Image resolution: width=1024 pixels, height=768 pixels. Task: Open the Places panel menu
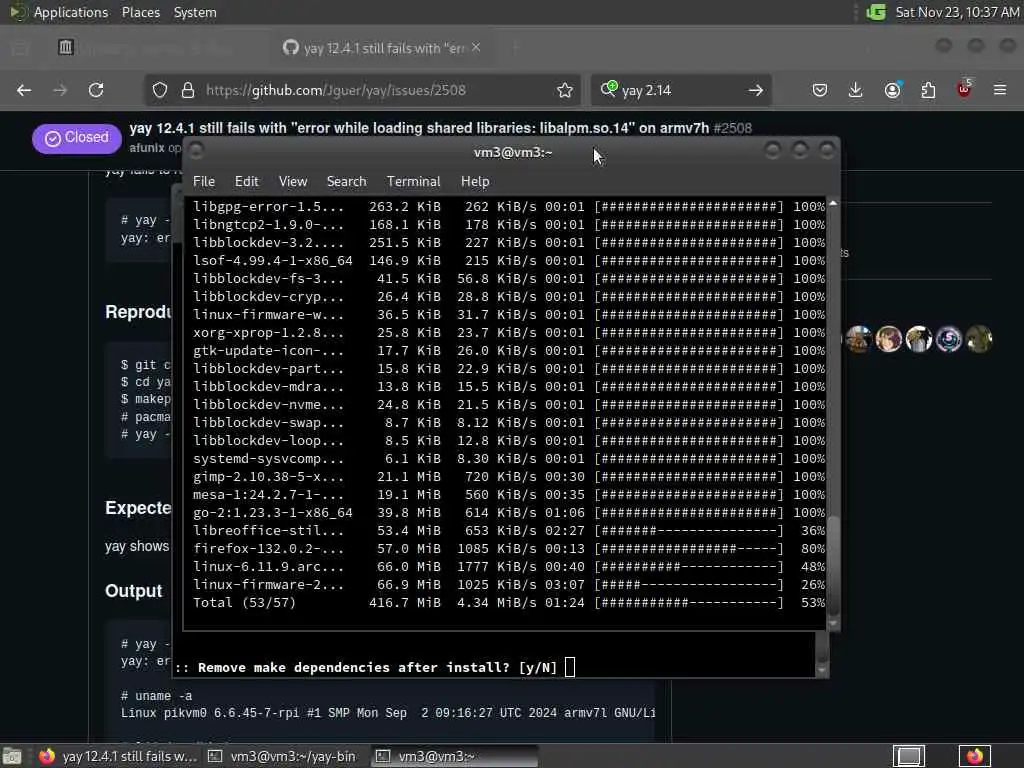140,12
